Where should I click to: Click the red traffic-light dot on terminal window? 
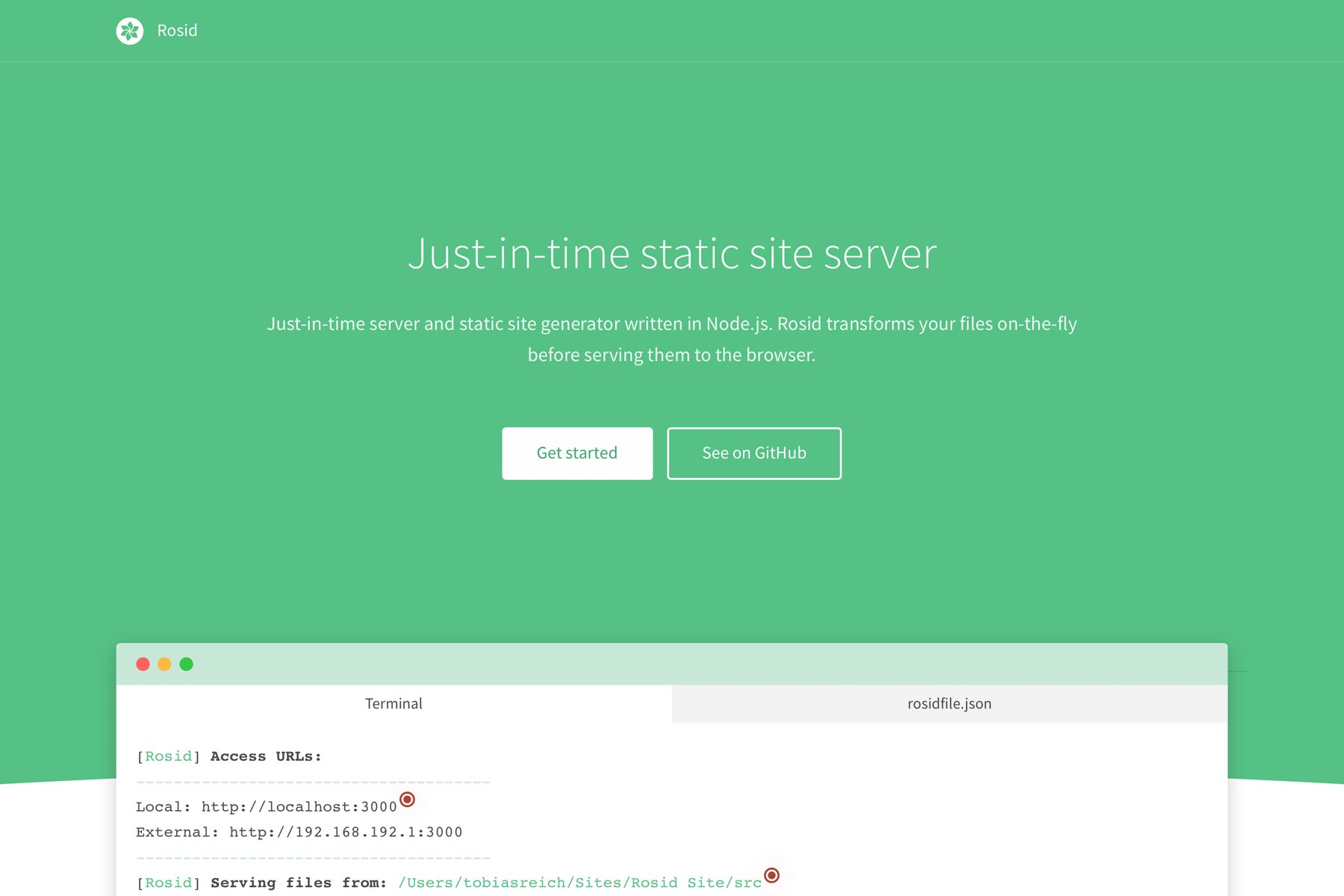(143, 663)
